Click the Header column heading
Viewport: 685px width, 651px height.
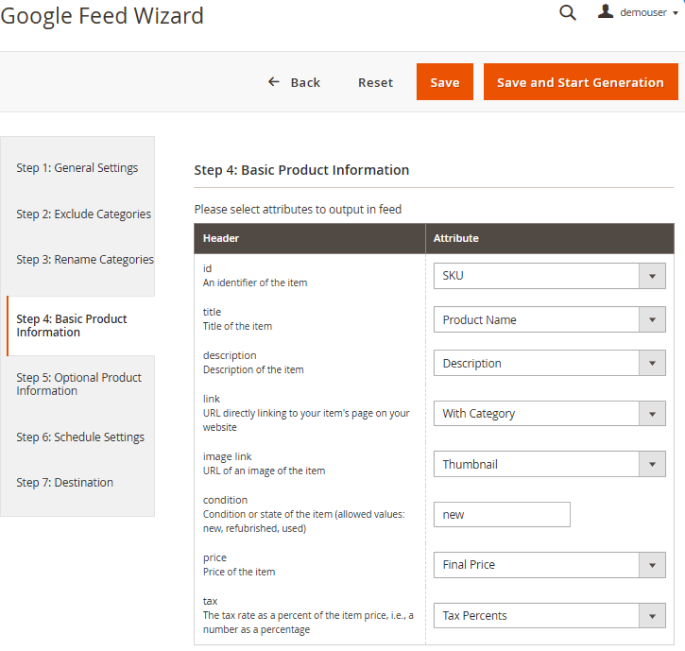click(221, 239)
